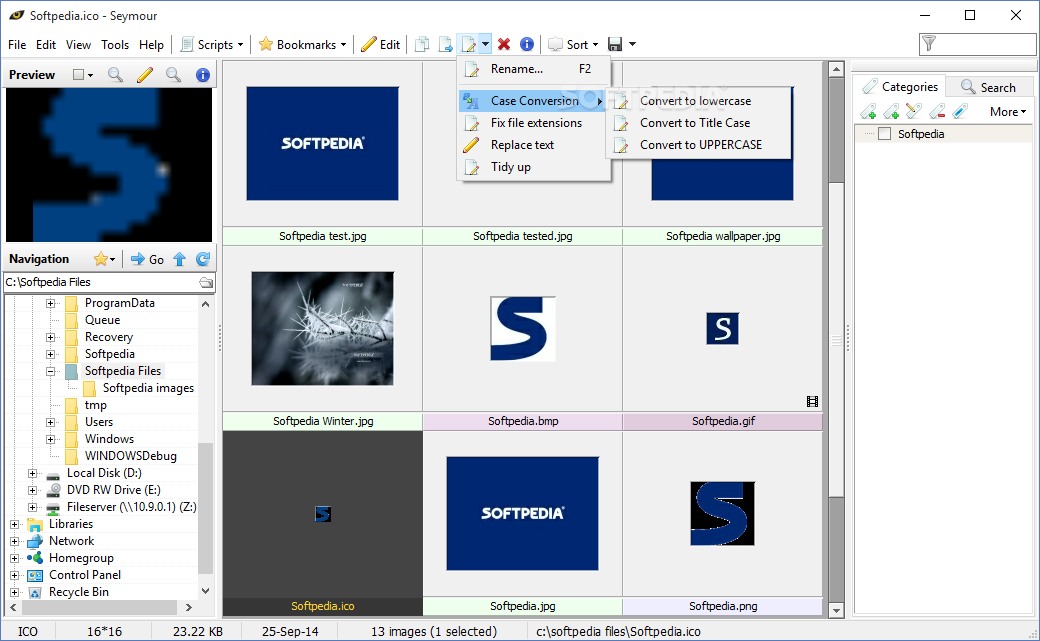The height and width of the screenshot is (641, 1040).
Task: Click the second magnifier in the Preview bar
Action: (174, 75)
